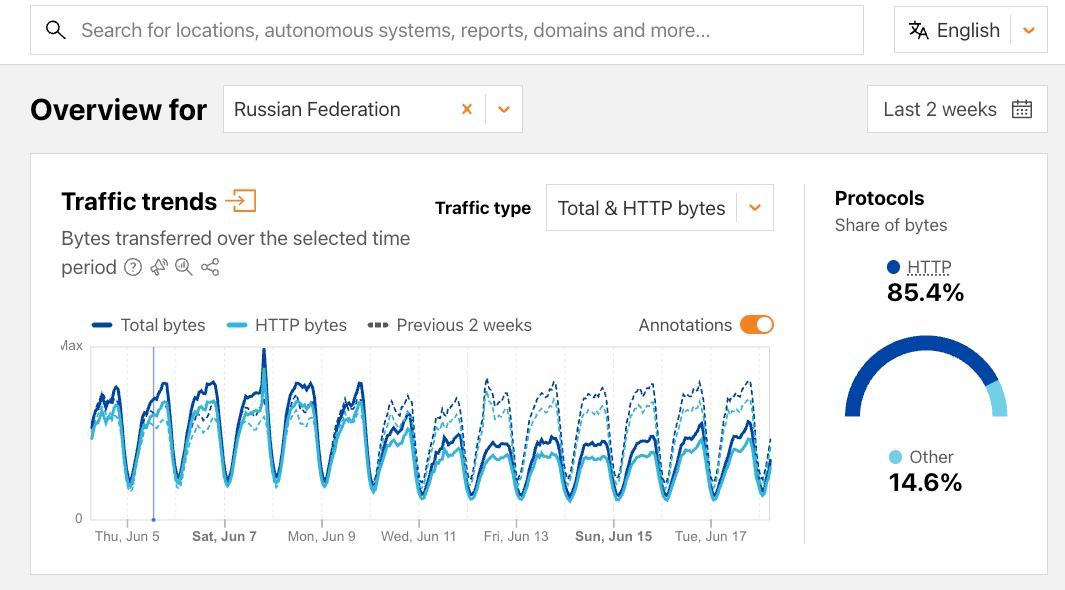Click the annotation marker line near Jun 5
The image size is (1065, 590).
click(154, 433)
